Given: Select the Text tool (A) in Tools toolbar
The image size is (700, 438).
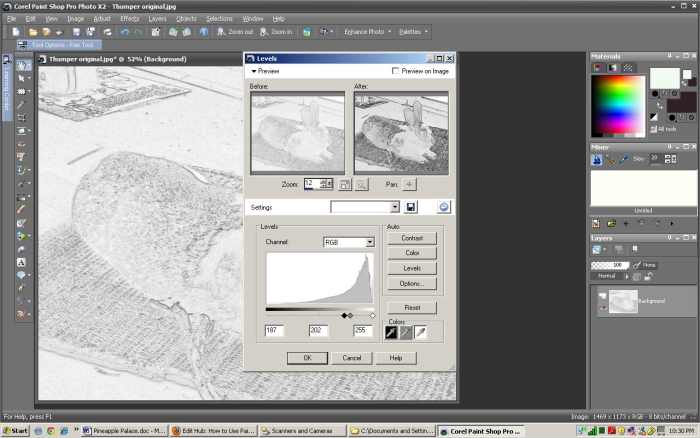Looking at the screenshot, I should pyautogui.click(x=21, y=262).
